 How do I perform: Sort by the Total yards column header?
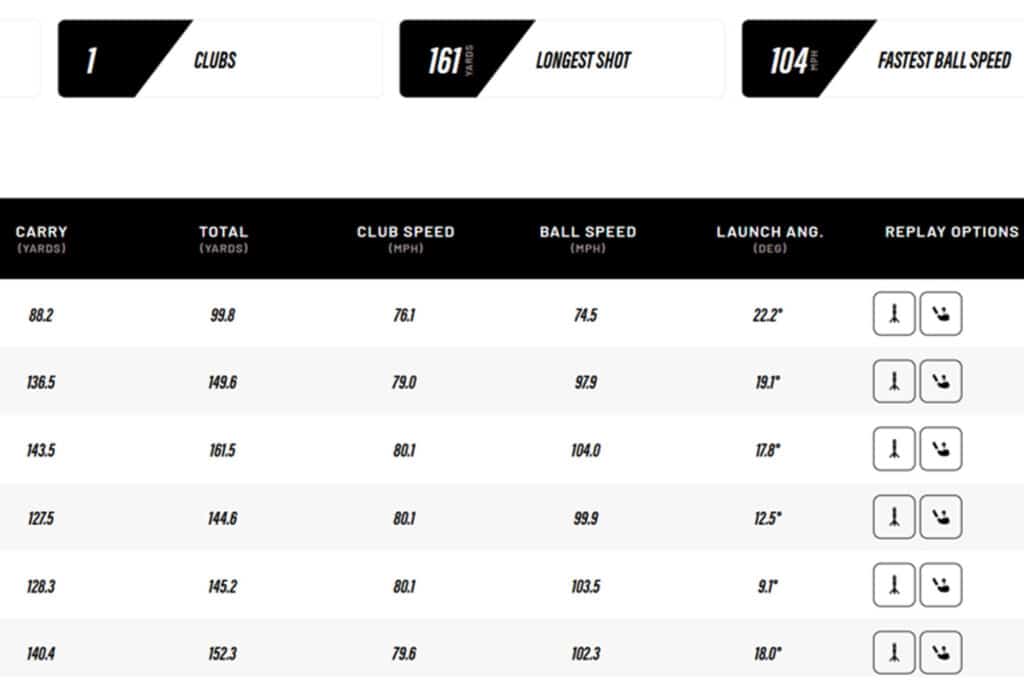point(223,238)
